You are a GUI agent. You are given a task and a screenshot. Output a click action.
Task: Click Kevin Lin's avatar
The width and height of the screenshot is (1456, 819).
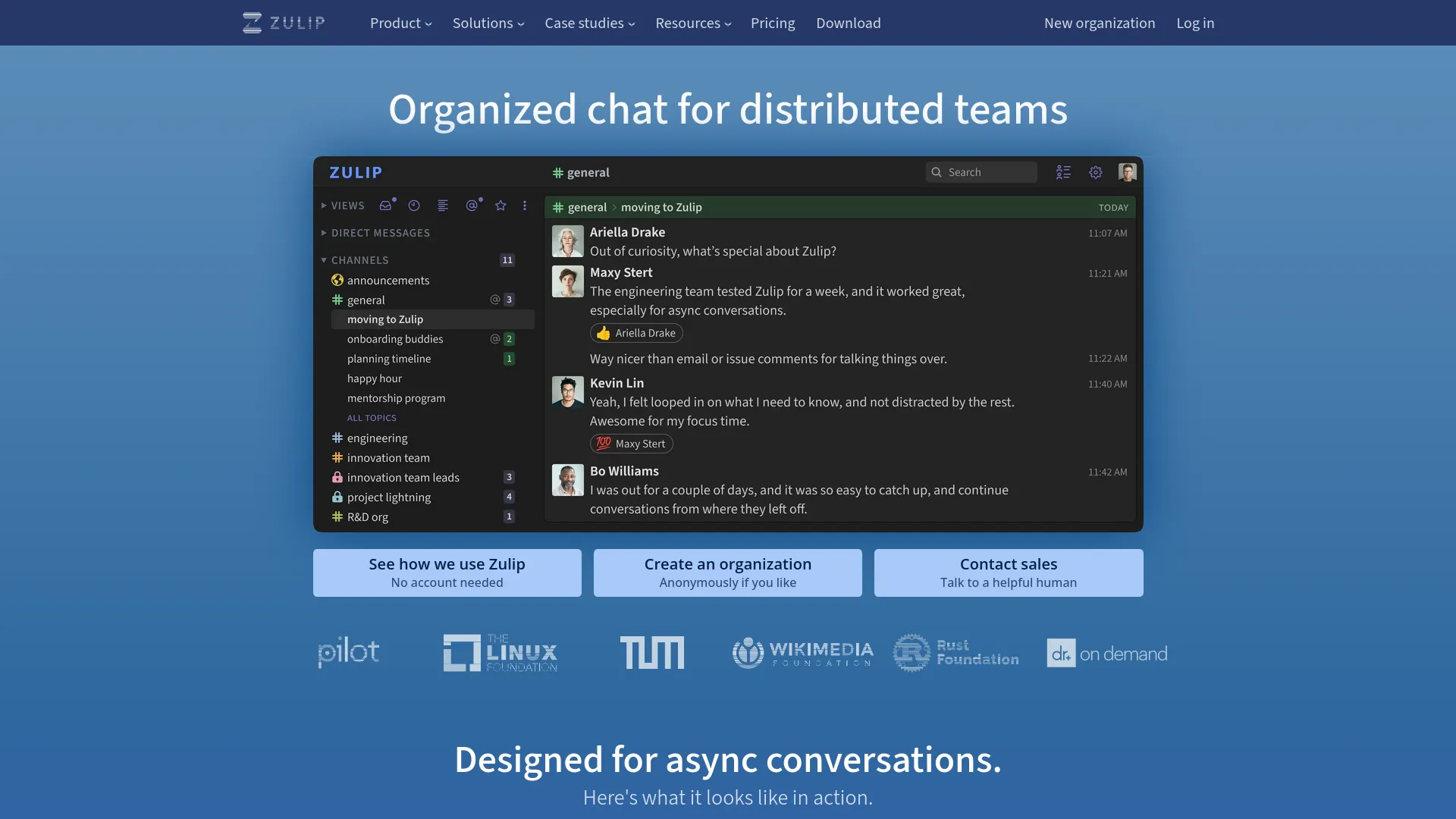568,392
